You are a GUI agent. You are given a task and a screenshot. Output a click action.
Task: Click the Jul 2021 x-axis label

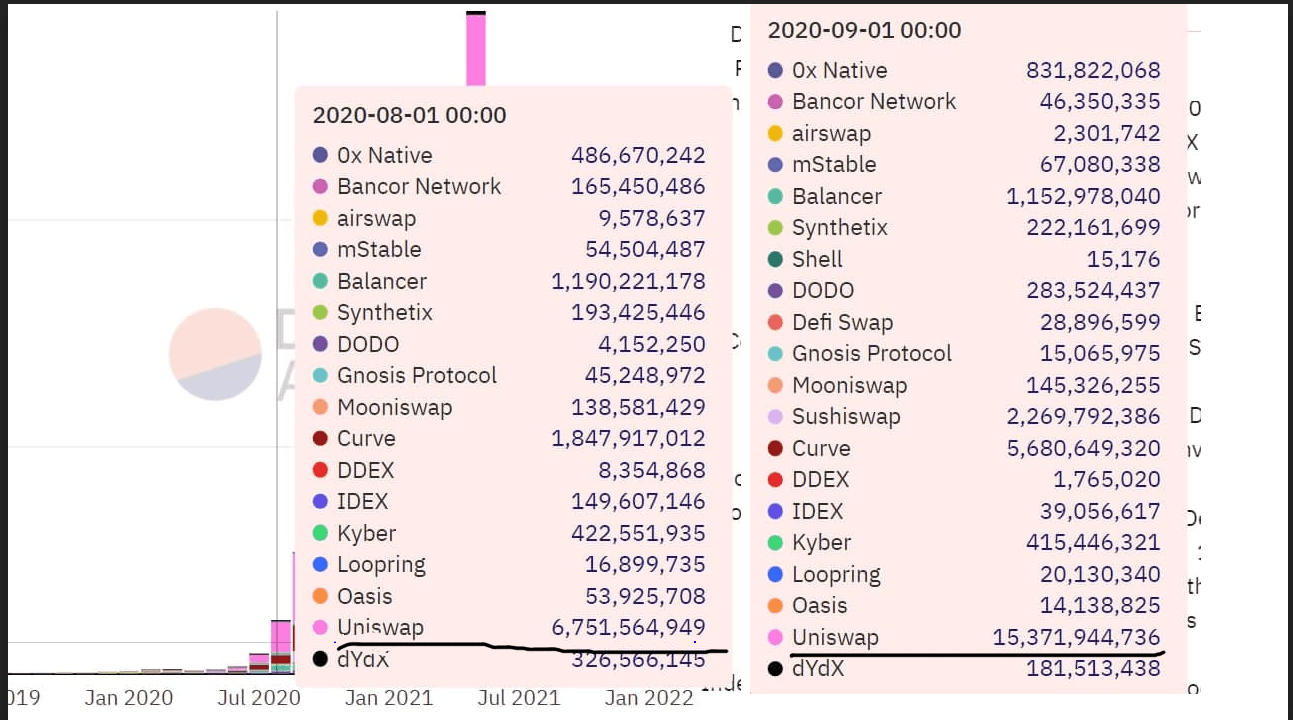pos(519,698)
